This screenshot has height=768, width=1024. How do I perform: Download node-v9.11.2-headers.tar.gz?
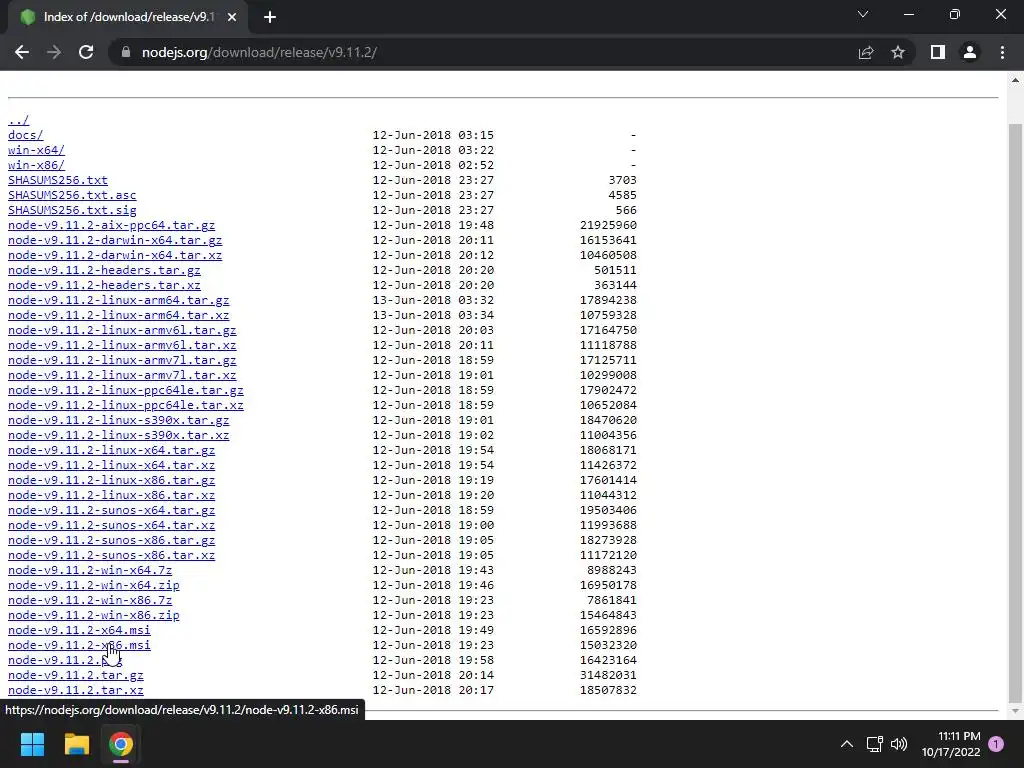pyautogui.click(x=104, y=270)
